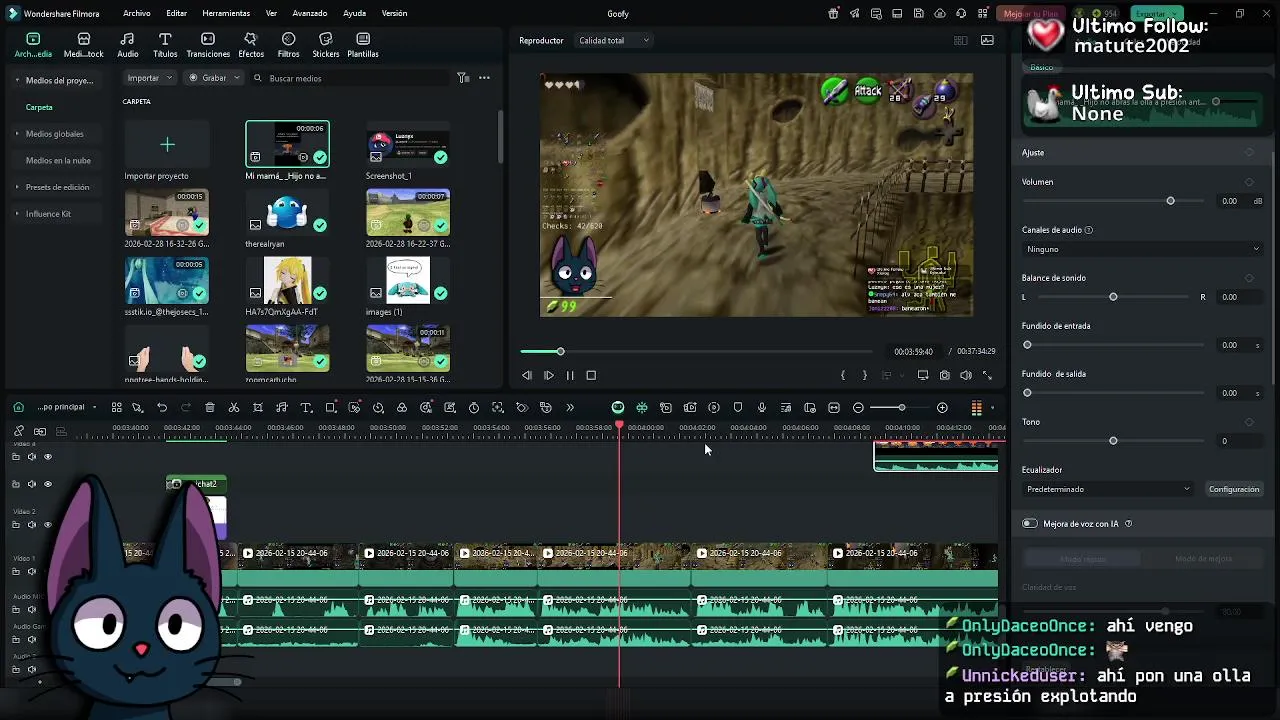Open the Ecualizador Predeterminado dropdown

pyautogui.click(x=1108, y=489)
